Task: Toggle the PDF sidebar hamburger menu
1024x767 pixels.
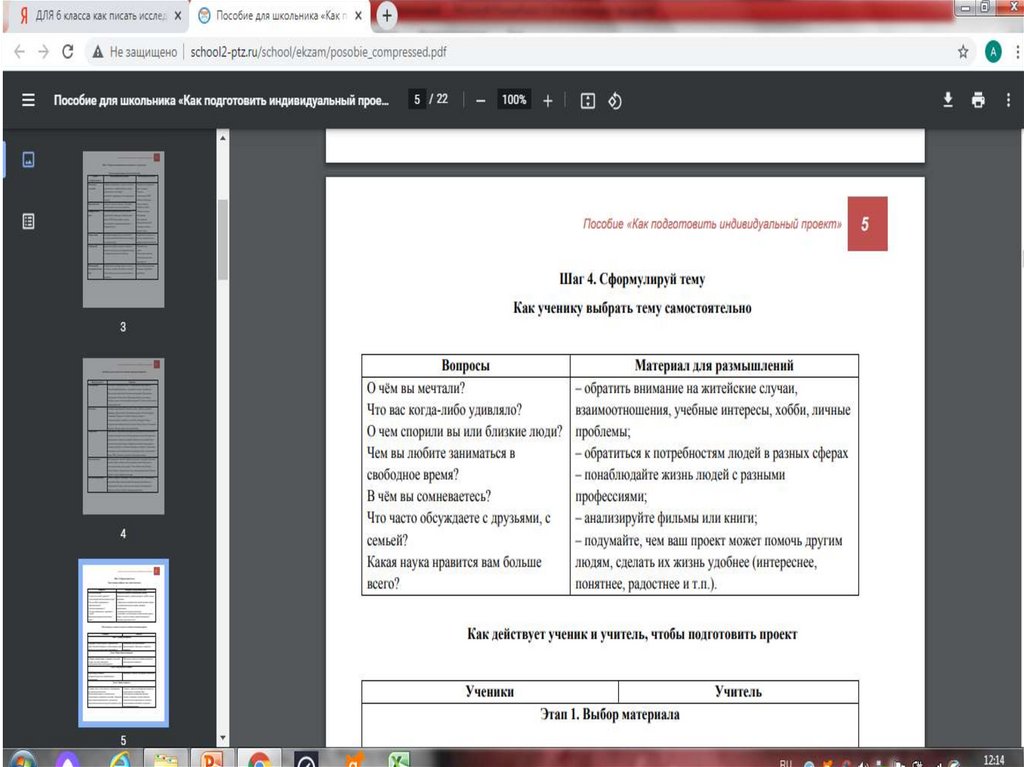Action: tap(28, 100)
